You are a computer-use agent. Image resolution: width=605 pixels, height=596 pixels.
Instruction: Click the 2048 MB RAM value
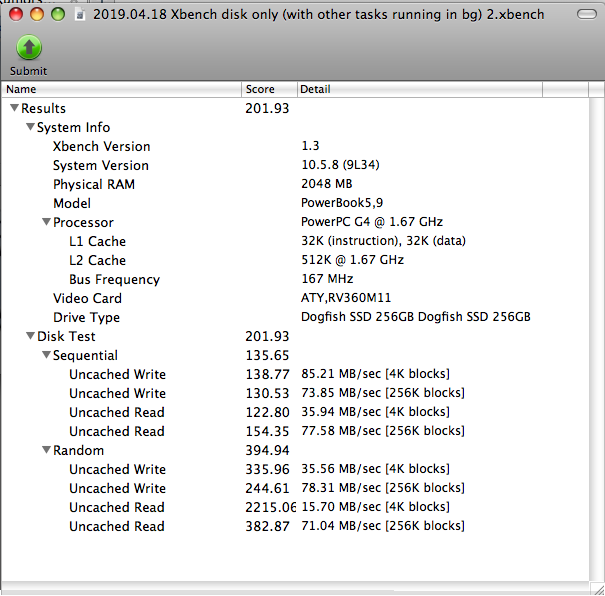pos(326,184)
